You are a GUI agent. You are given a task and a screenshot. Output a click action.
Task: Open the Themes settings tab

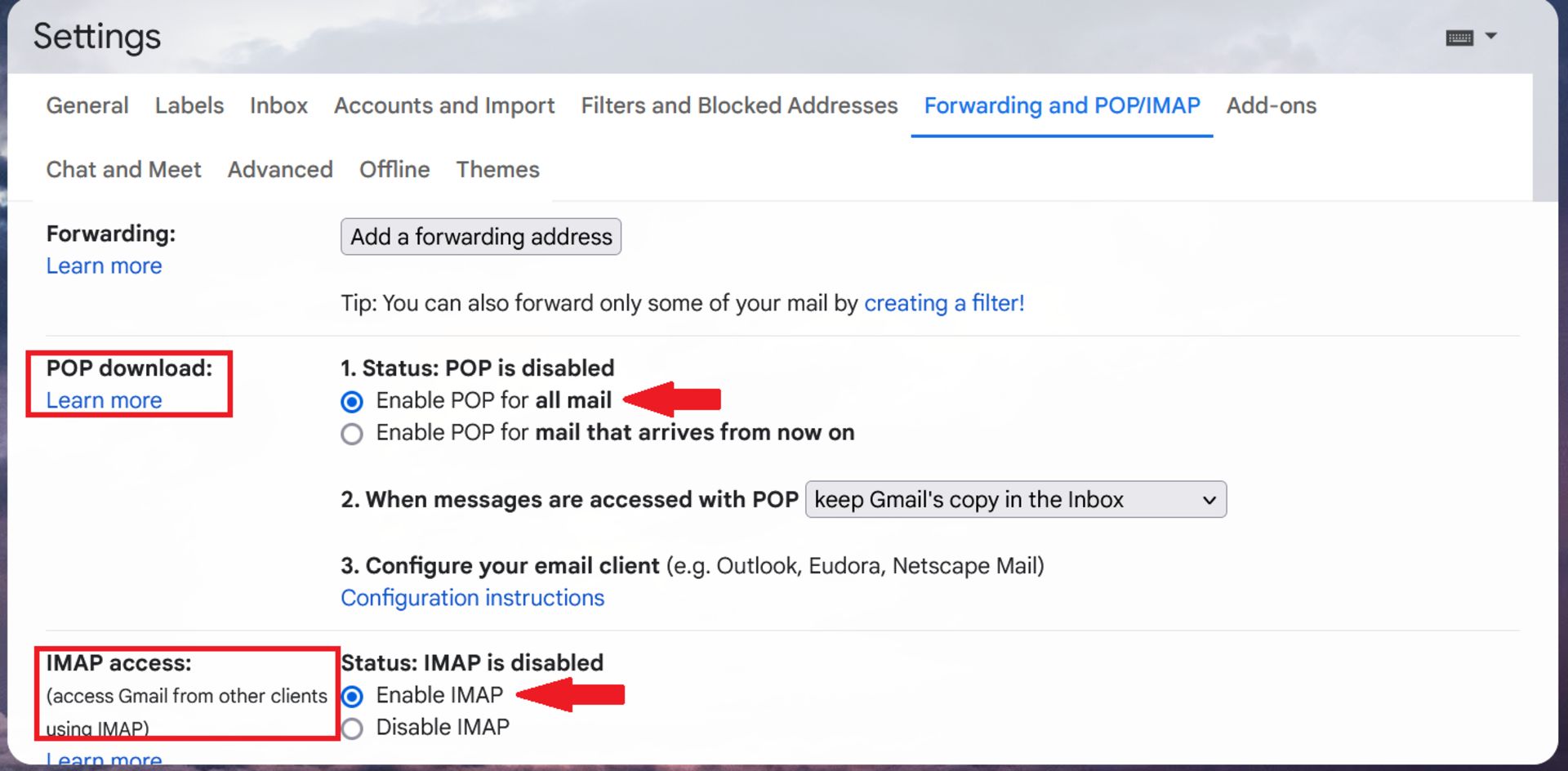[497, 169]
